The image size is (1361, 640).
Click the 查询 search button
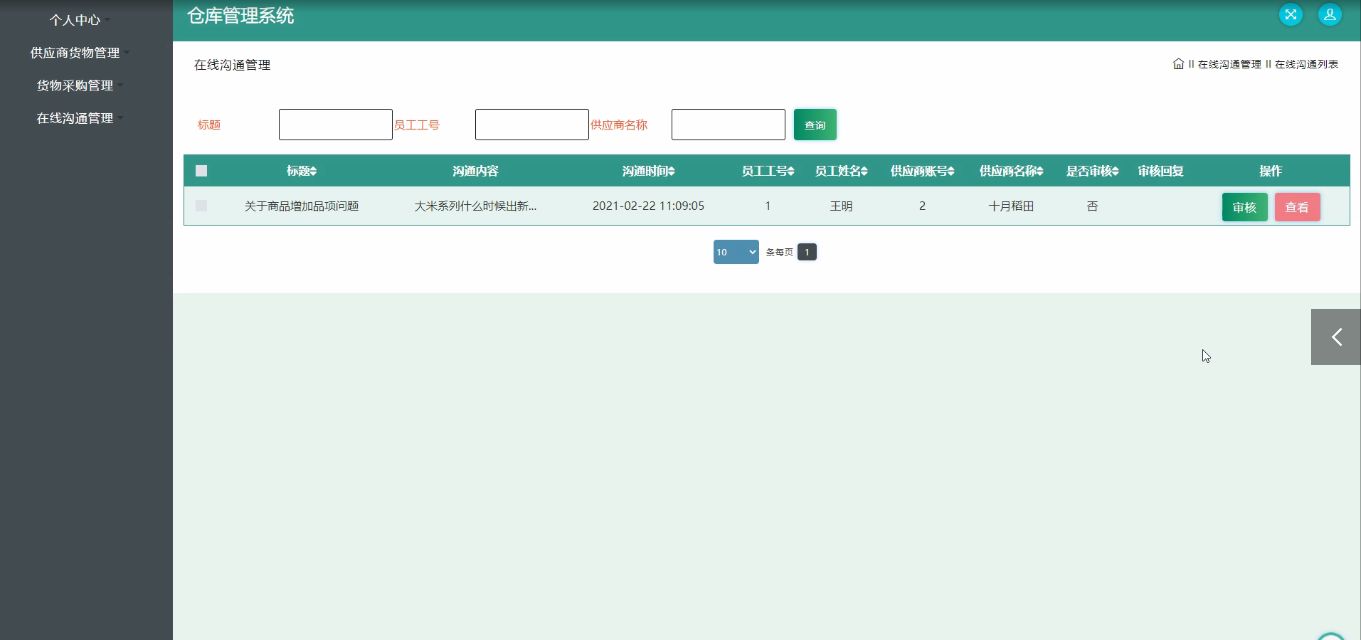[815, 125]
